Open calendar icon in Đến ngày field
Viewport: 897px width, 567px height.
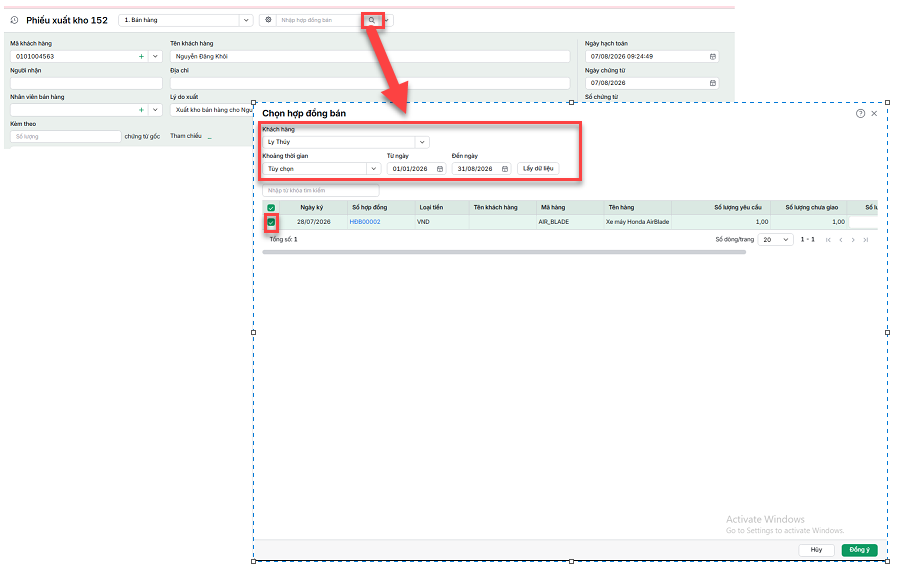tap(505, 169)
